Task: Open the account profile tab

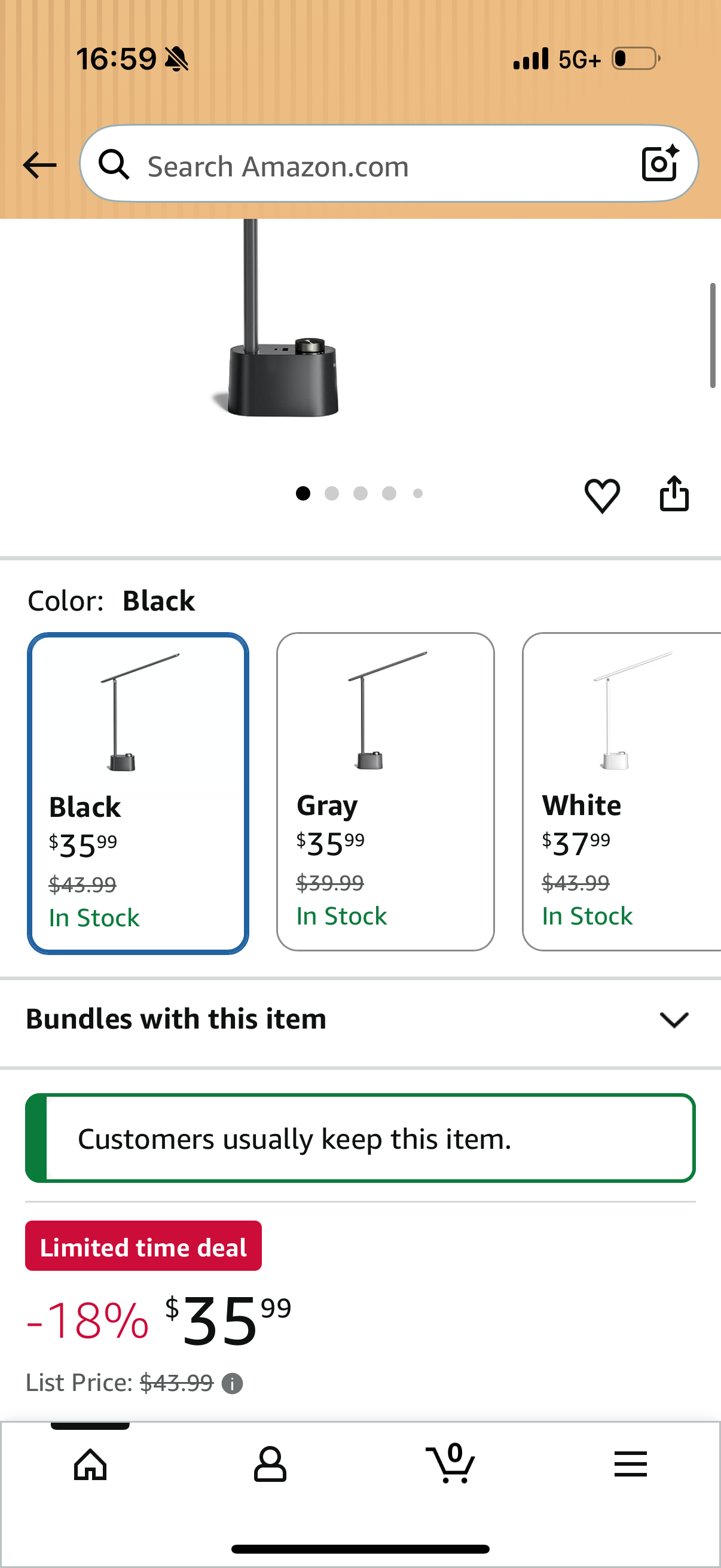Action: point(270,1464)
